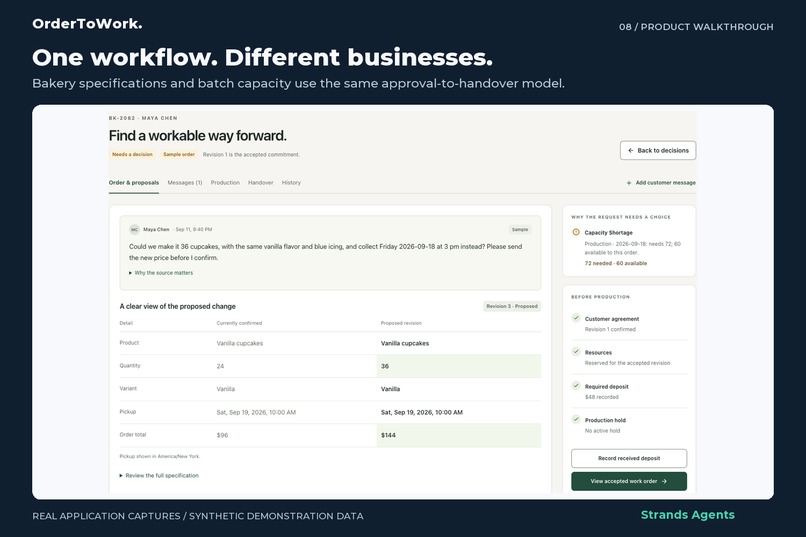Image resolution: width=806 pixels, height=537 pixels.
Task: Click proposed order total $144
Action: click(388, 435)
